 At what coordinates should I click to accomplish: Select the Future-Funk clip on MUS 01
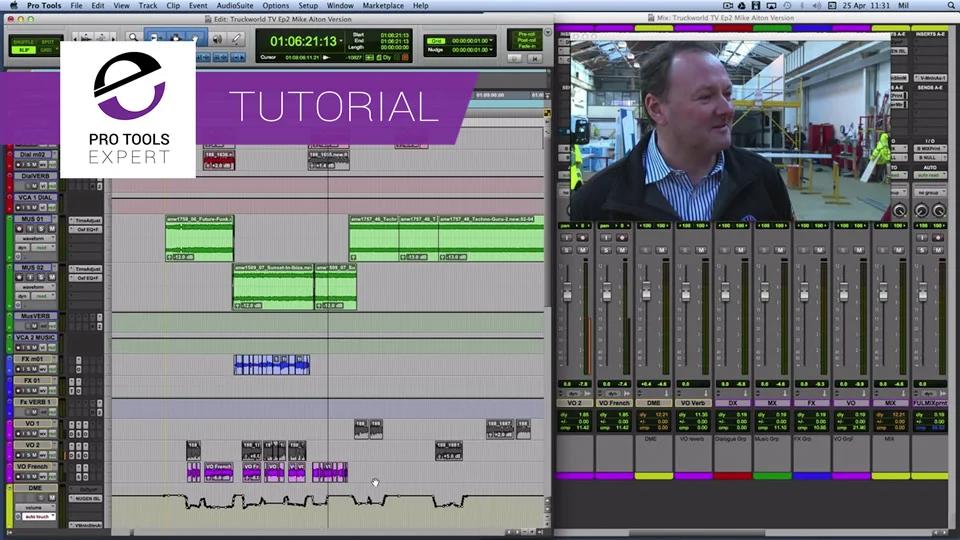(x=200, y=238)
